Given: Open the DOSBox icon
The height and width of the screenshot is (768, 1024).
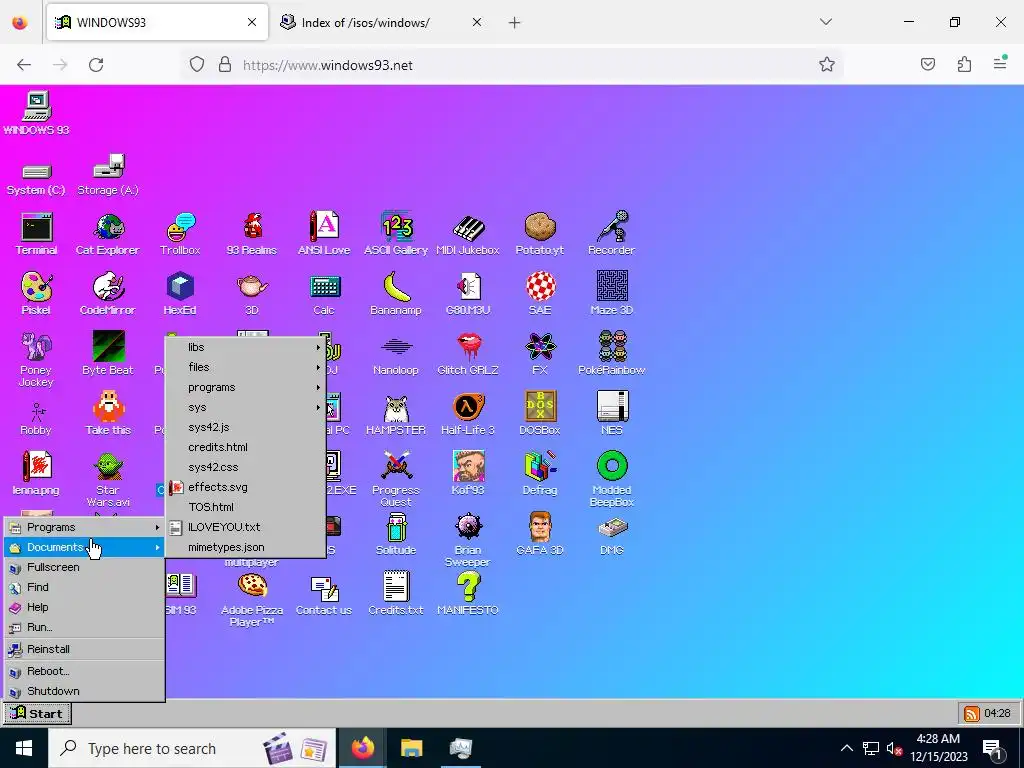Looking at the screenshot, I should tap(540, 413).
